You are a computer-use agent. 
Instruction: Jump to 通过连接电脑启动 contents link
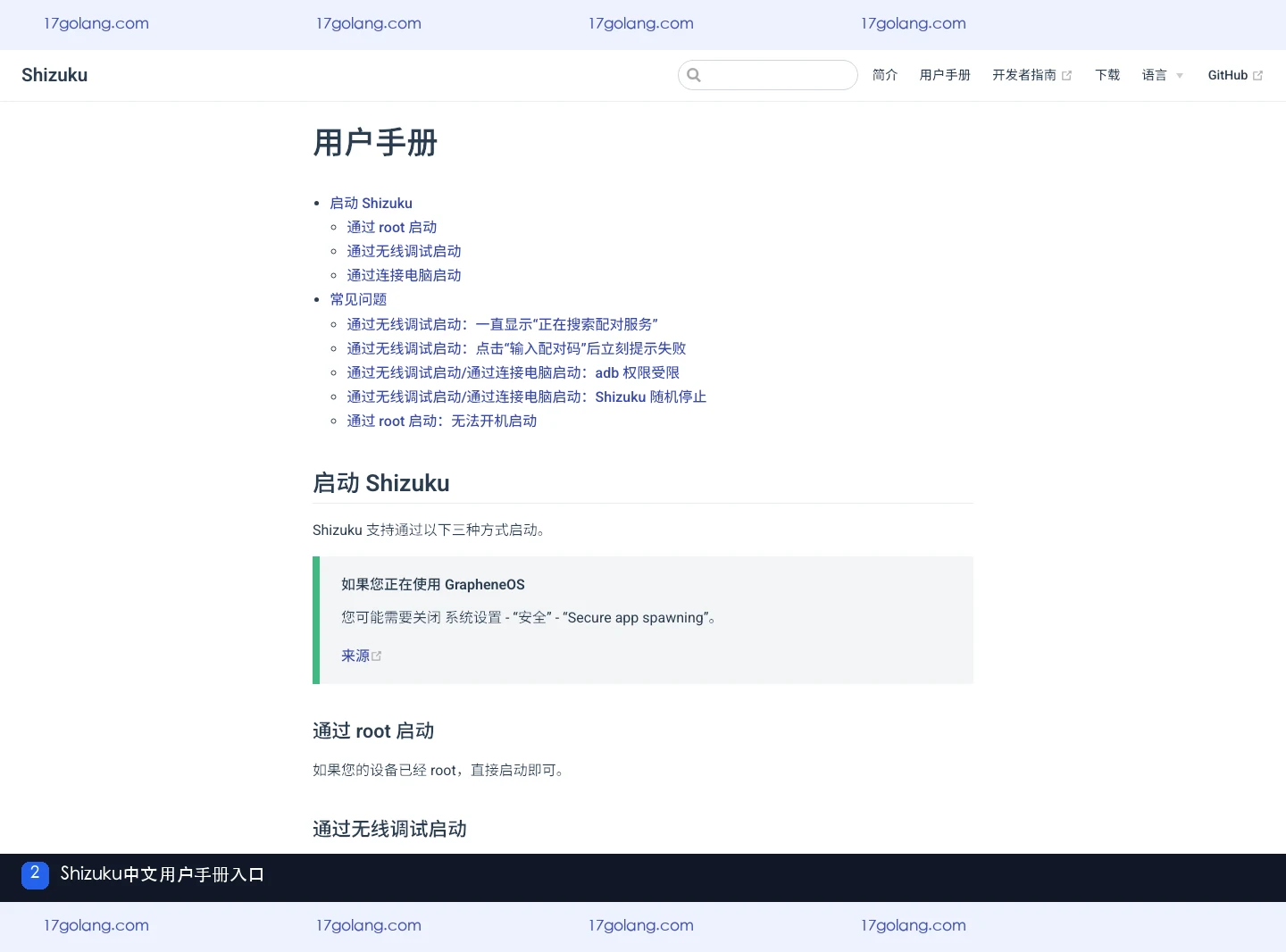click(x=404, y=275)
